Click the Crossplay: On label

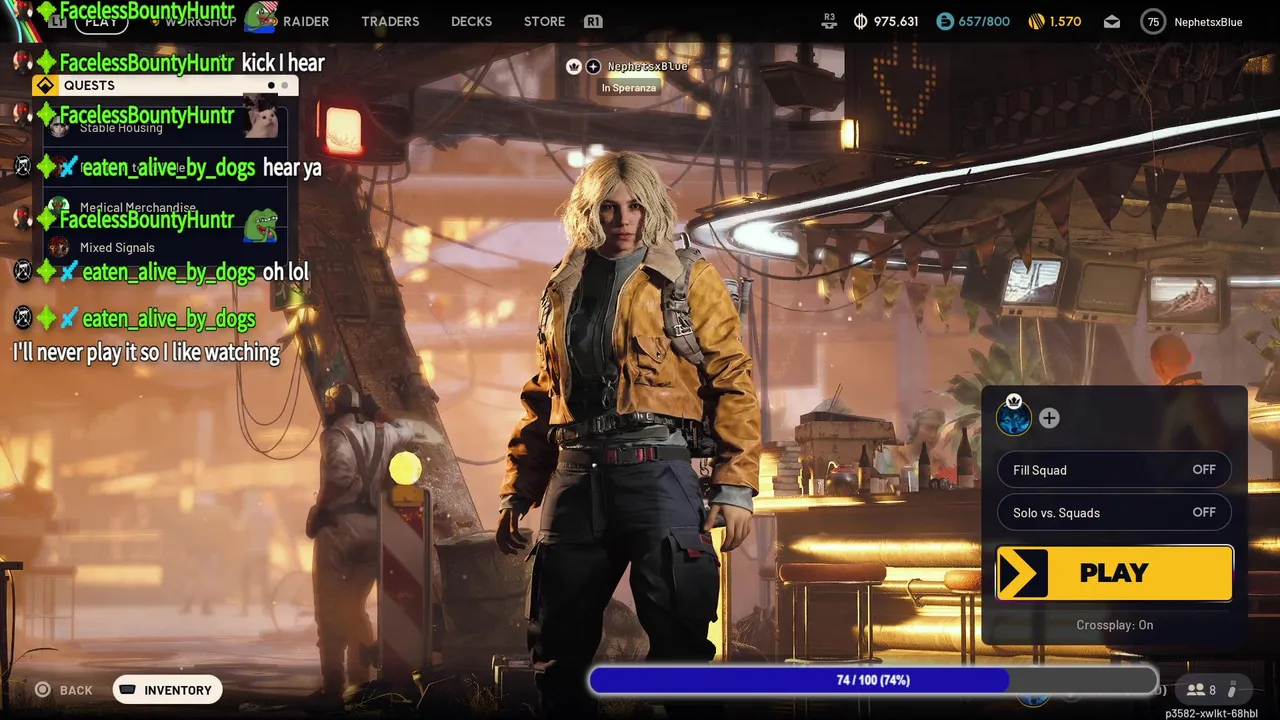[x=1114, y=625]
